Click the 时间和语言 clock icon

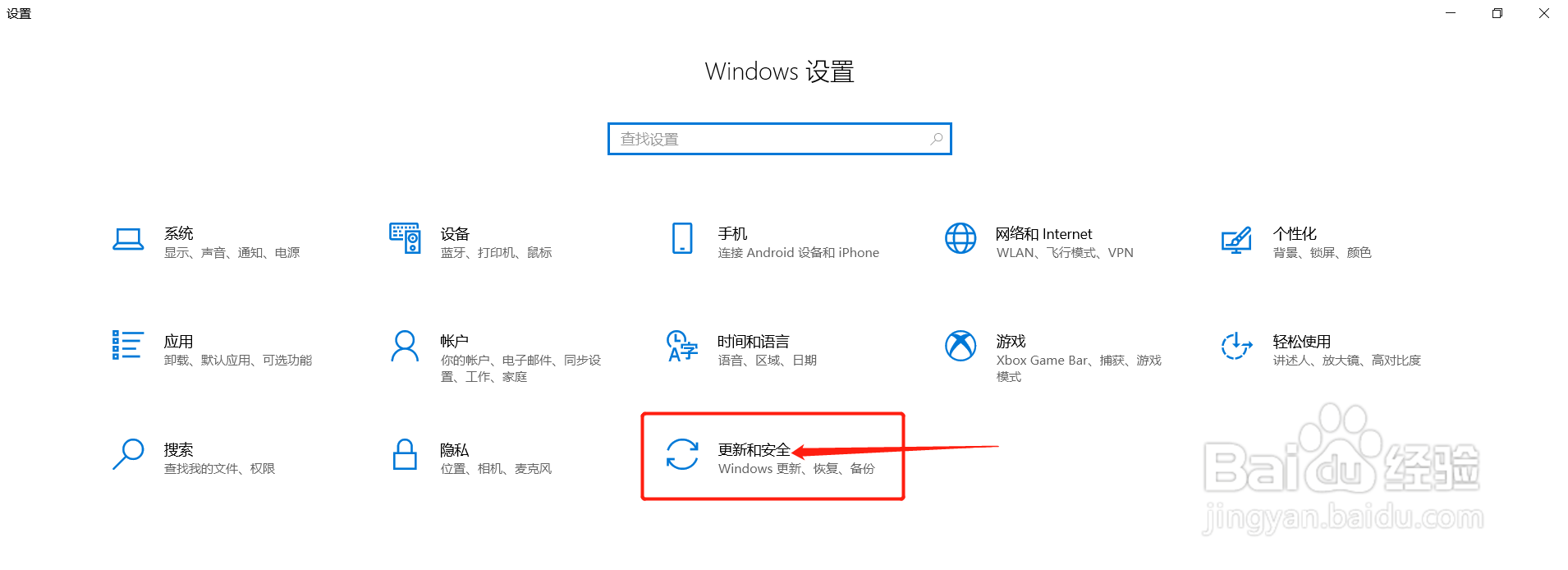coord(682,346)
